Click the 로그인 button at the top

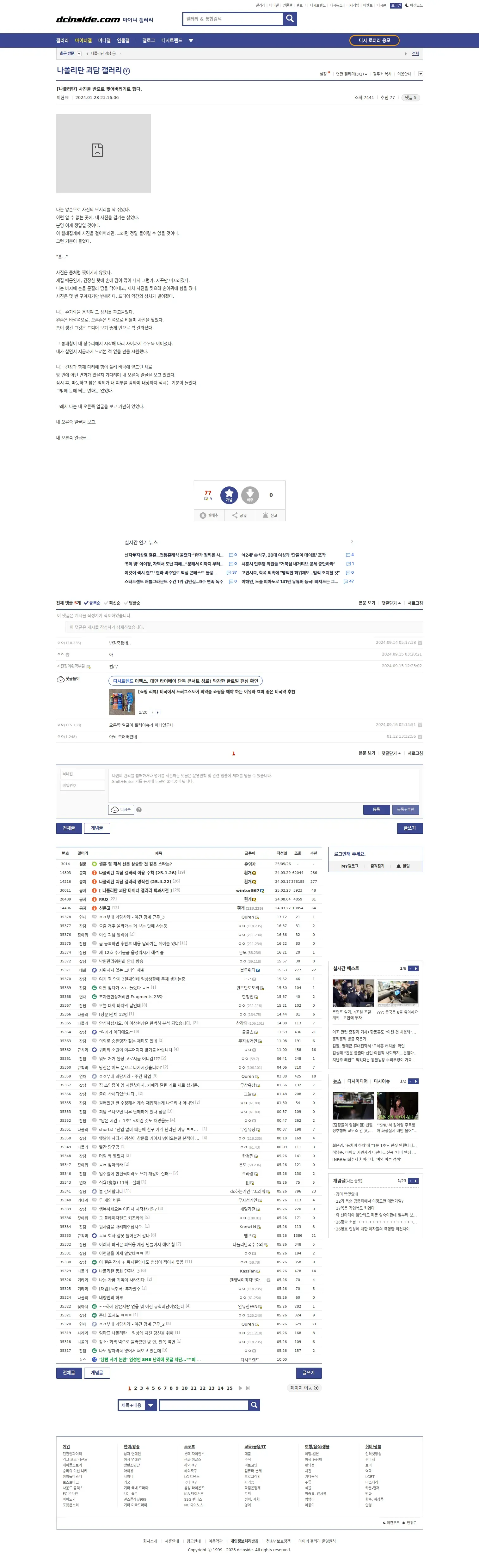click(x=396, y=5)
